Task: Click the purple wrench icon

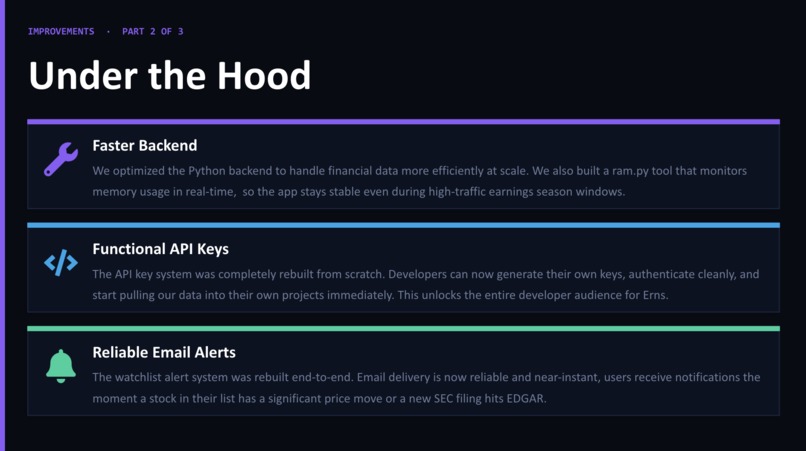Action: [x=61, y=159]
